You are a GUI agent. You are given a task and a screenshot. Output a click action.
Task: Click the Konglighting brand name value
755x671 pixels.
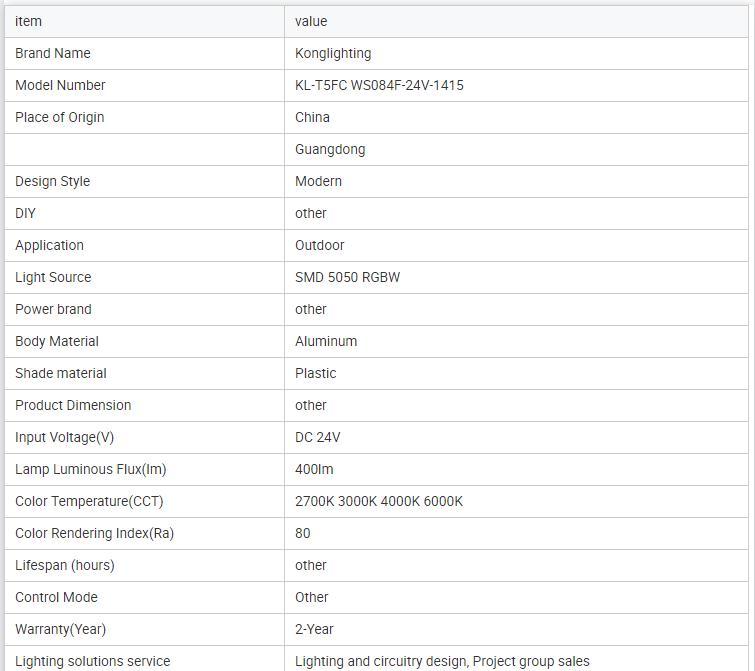click(333, 53)
